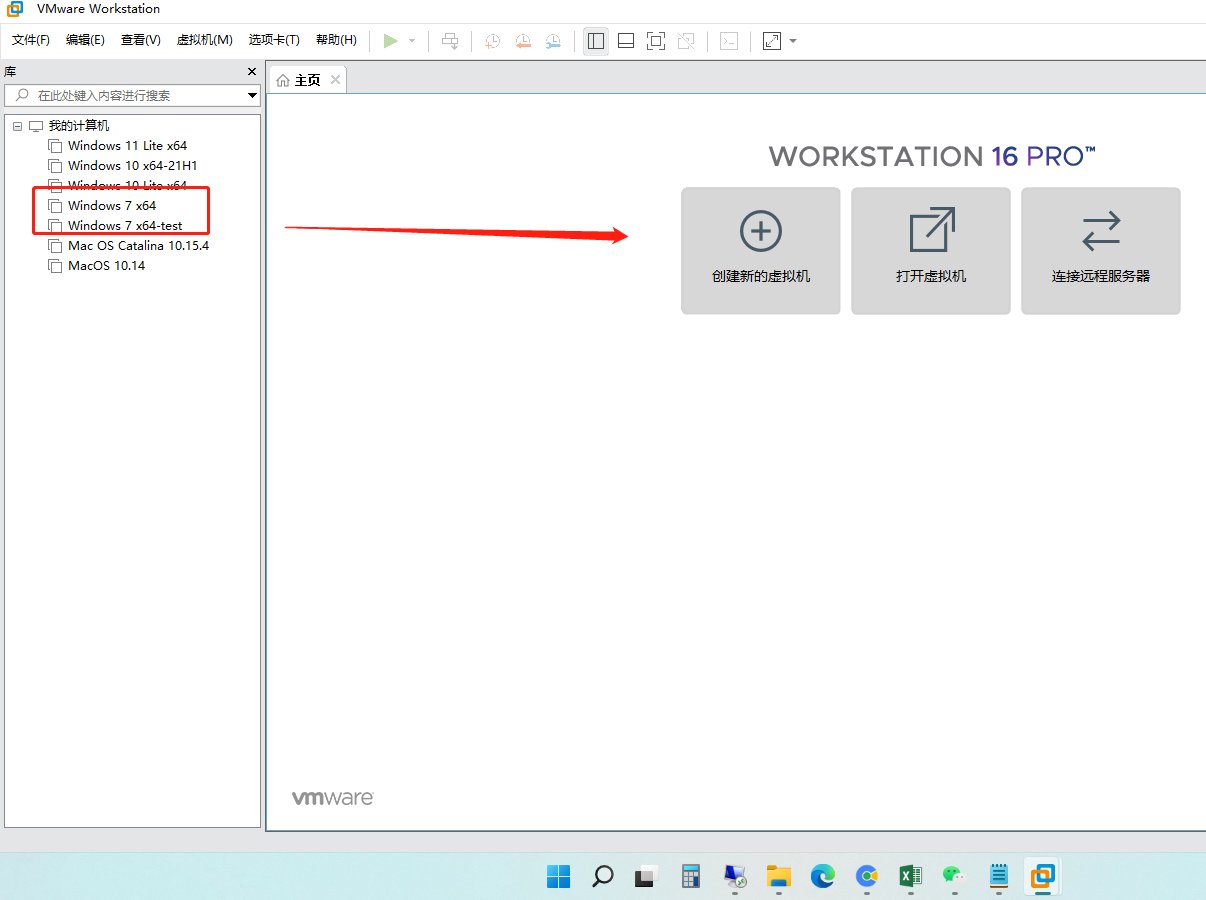
Task: Open taskbar search magnifier
Action: (602, 876)
